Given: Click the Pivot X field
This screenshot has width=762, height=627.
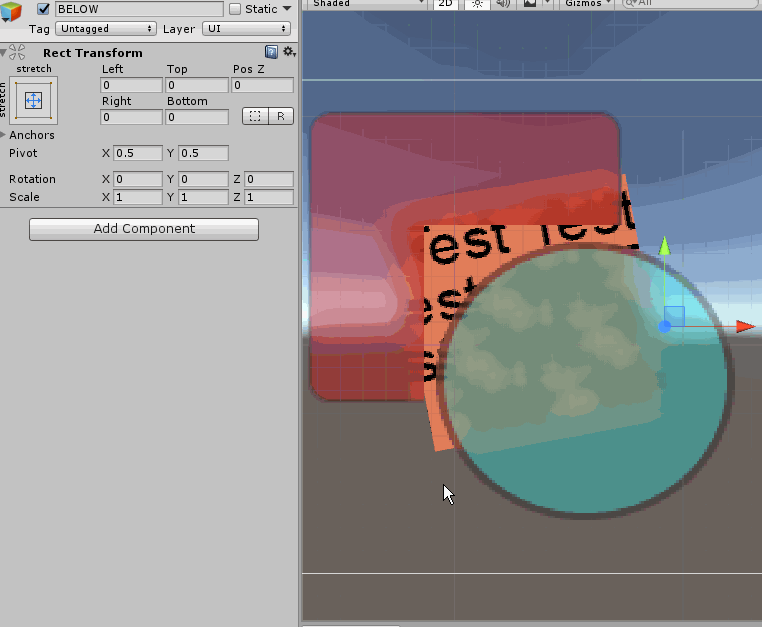Looking at the screenshot, I should point(138,153).
